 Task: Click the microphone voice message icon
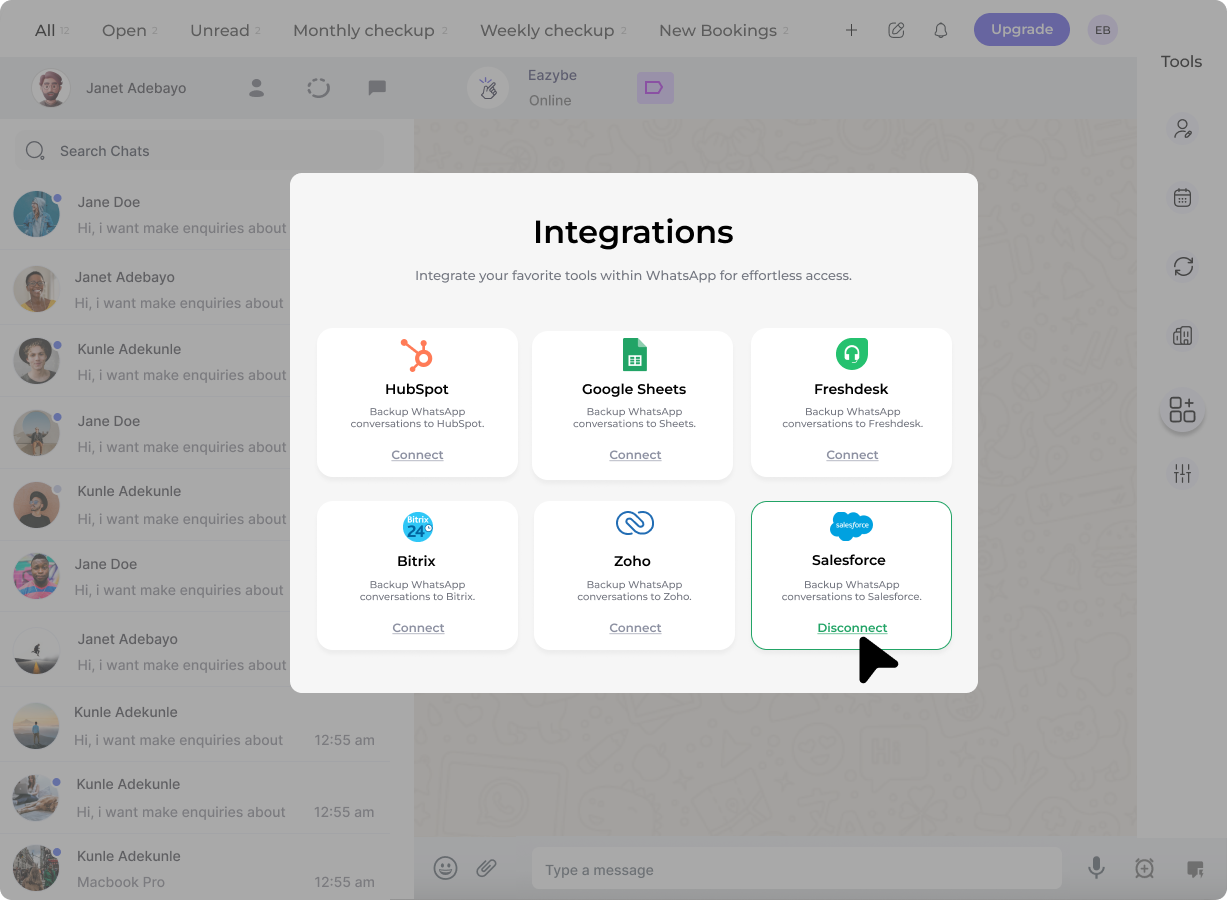1096,868
